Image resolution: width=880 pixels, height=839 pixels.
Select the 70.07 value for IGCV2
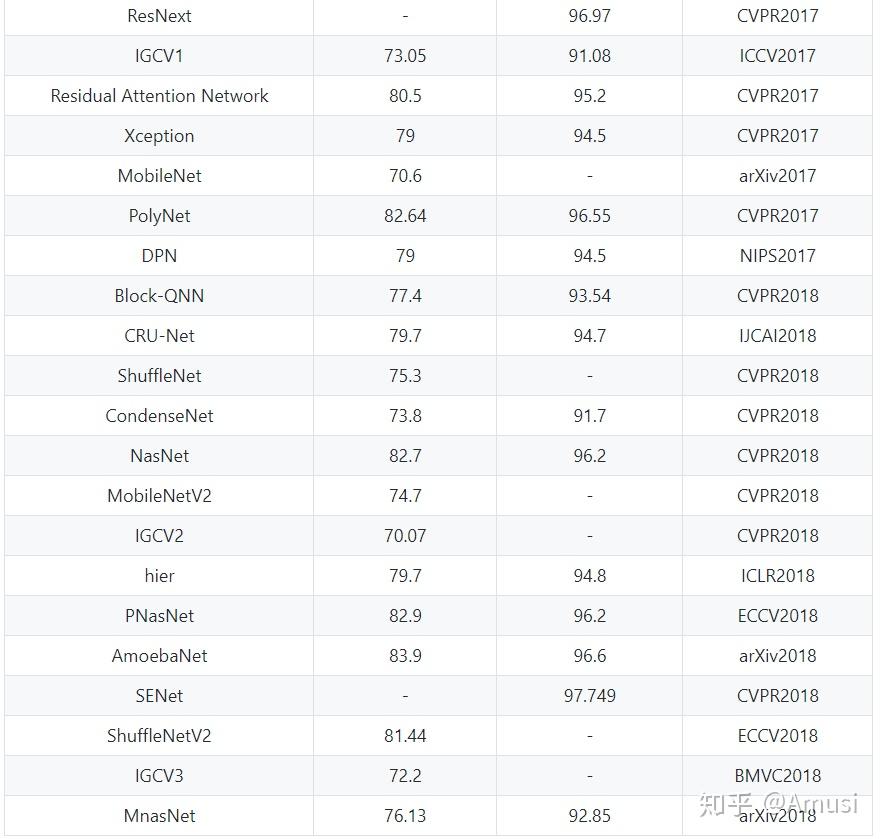(405, 536)
